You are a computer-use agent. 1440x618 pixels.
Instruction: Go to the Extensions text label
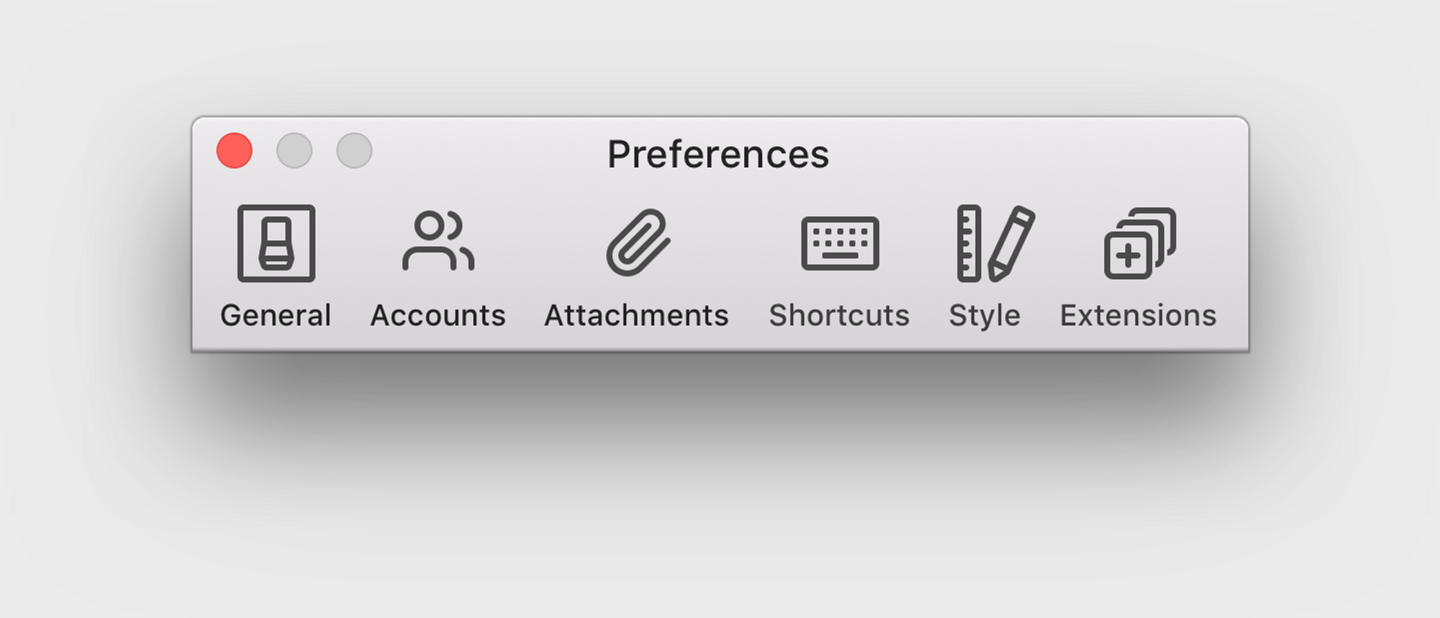coord(1138,316)
